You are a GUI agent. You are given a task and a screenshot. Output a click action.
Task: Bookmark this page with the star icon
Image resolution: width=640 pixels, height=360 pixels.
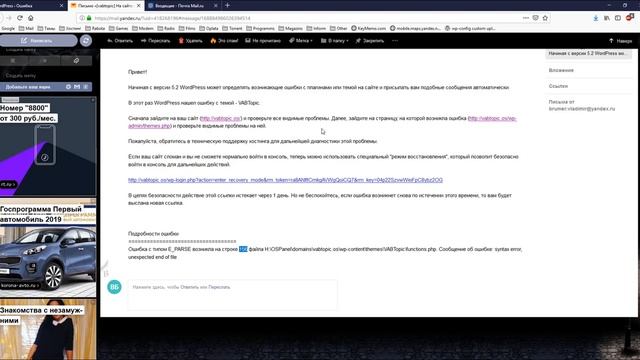[x=545, y=18]
